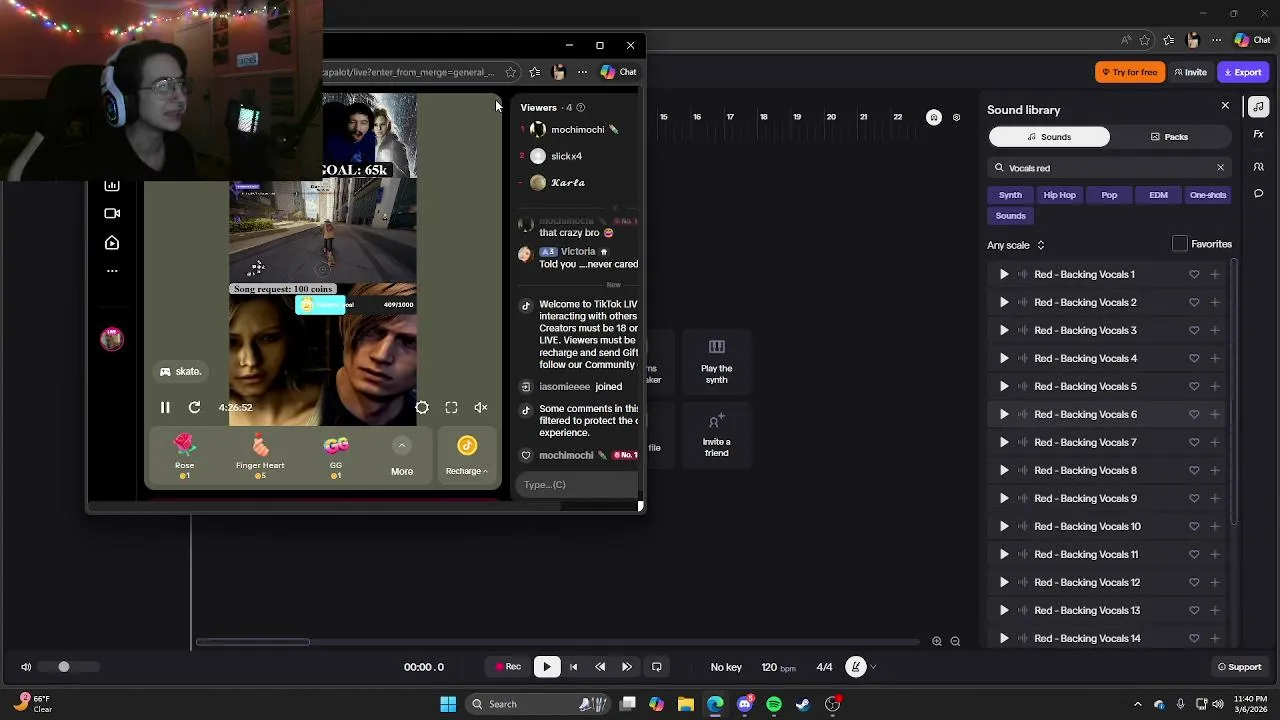This screenshot has height=720, width=1280.
Task: Add Red - Backing Vocals 10 to project
Action: point(1215,526)
